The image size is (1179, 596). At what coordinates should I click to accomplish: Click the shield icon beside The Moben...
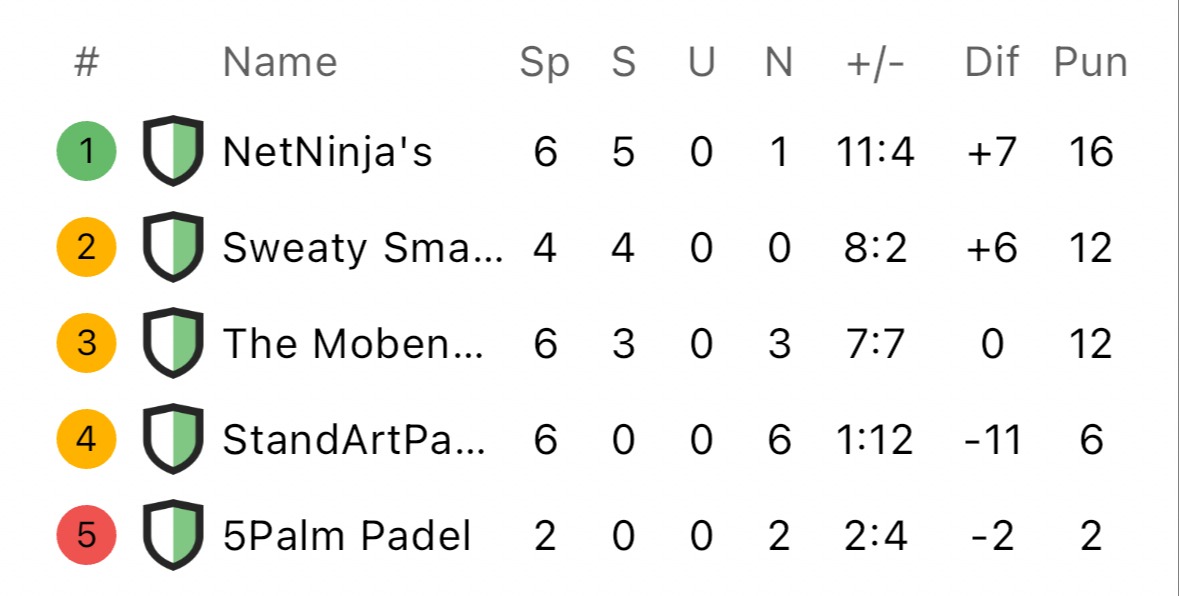(173, 343)
